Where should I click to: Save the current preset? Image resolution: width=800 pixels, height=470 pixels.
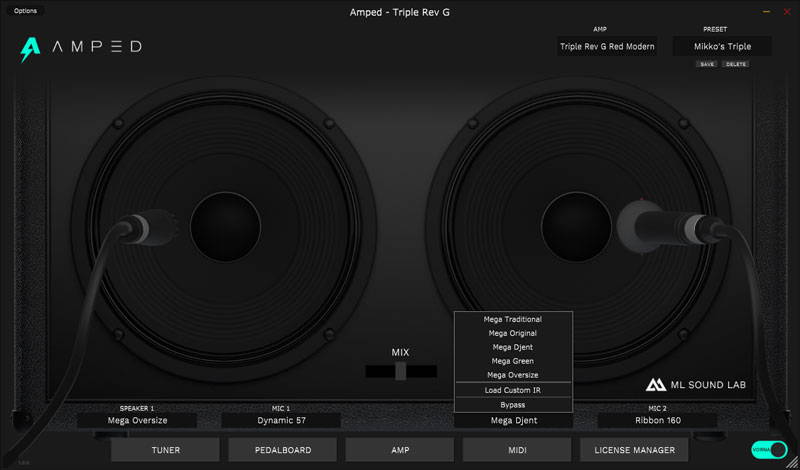(707, 64)
